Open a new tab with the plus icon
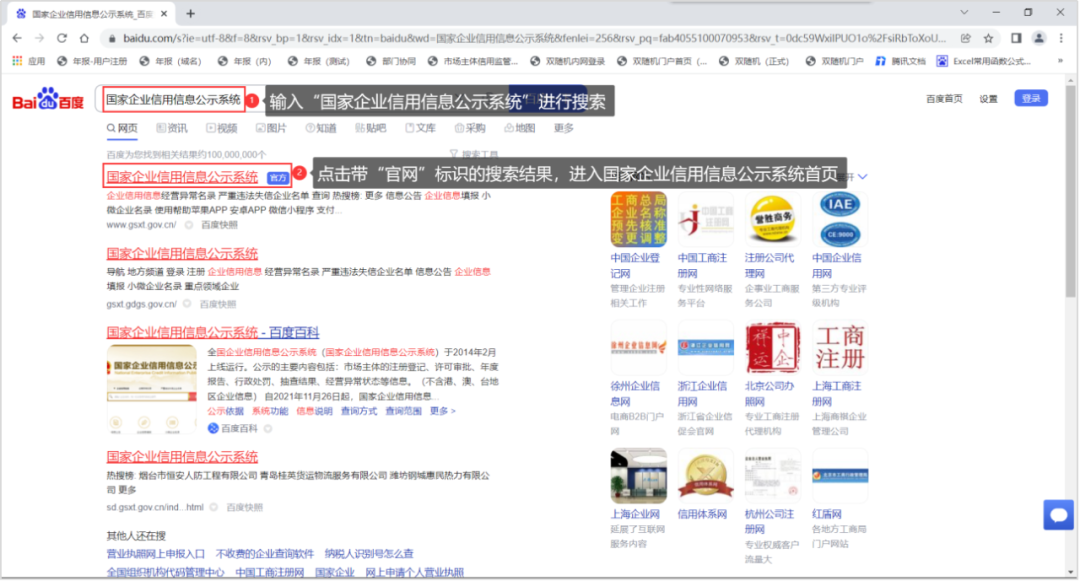Viewport: 1080px width, 581px height. point(190,13)
